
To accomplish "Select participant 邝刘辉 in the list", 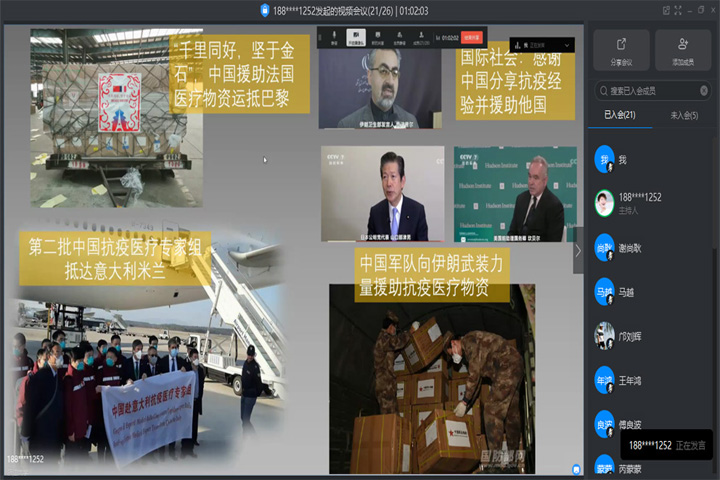I will 652,336.
